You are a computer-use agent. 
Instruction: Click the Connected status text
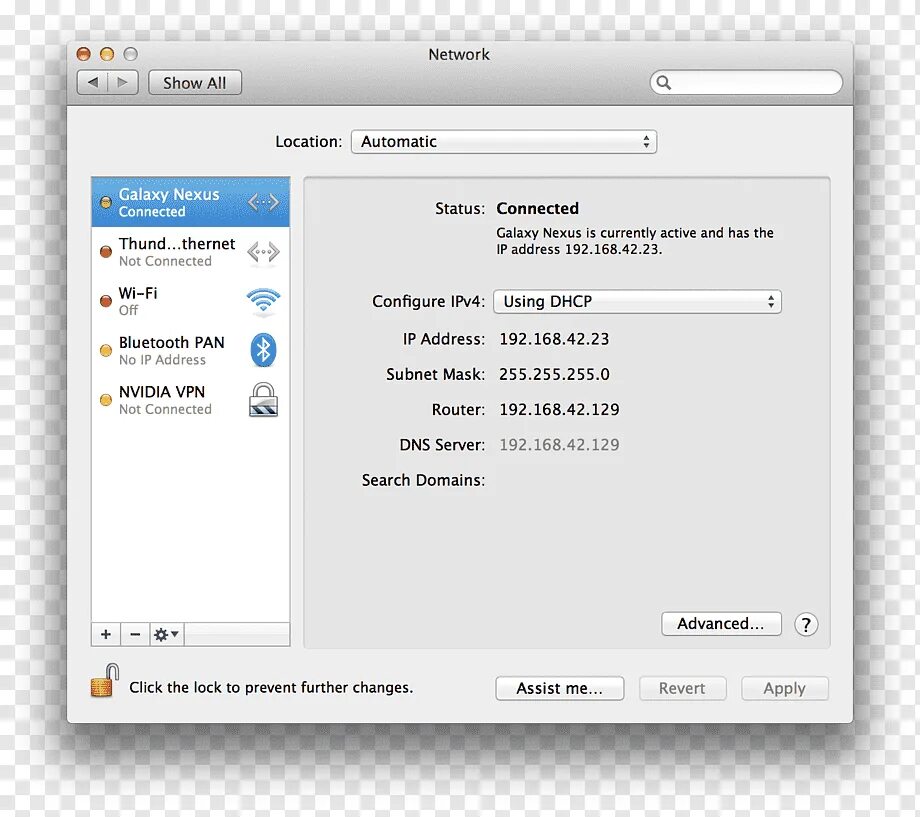tap(537, 208)
